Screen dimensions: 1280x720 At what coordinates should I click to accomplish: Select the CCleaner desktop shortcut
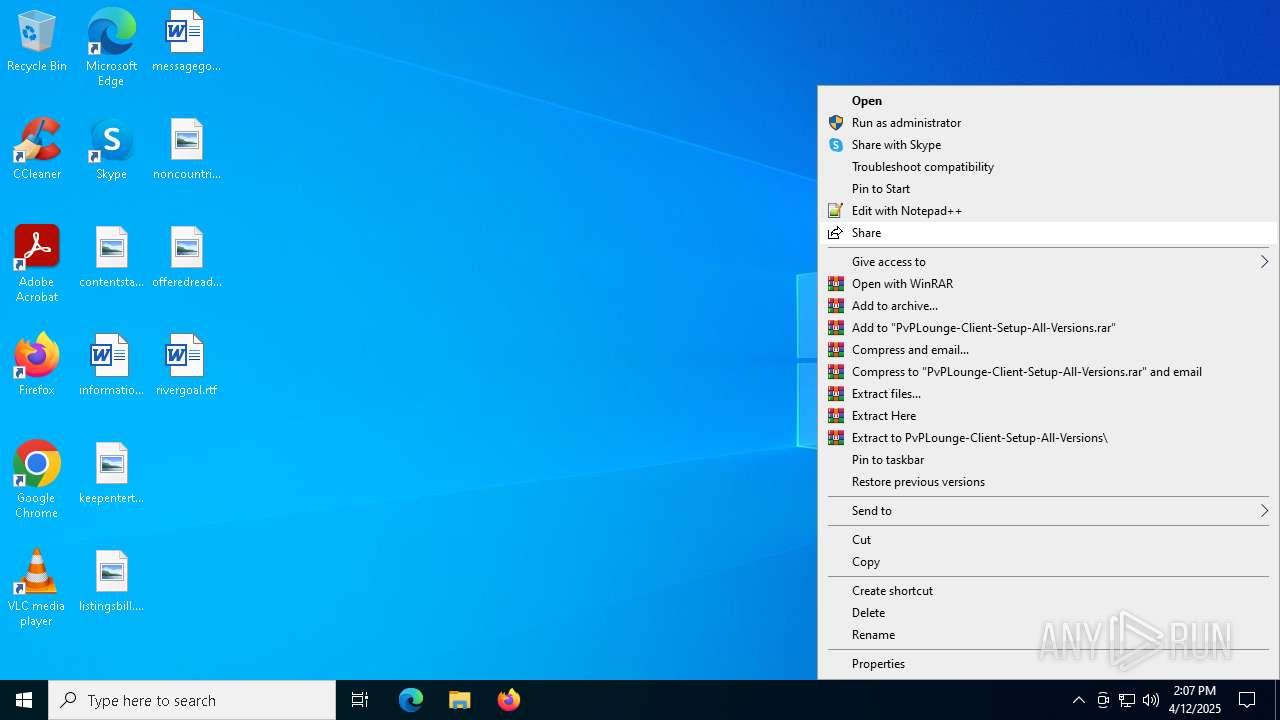pos(37,150)
